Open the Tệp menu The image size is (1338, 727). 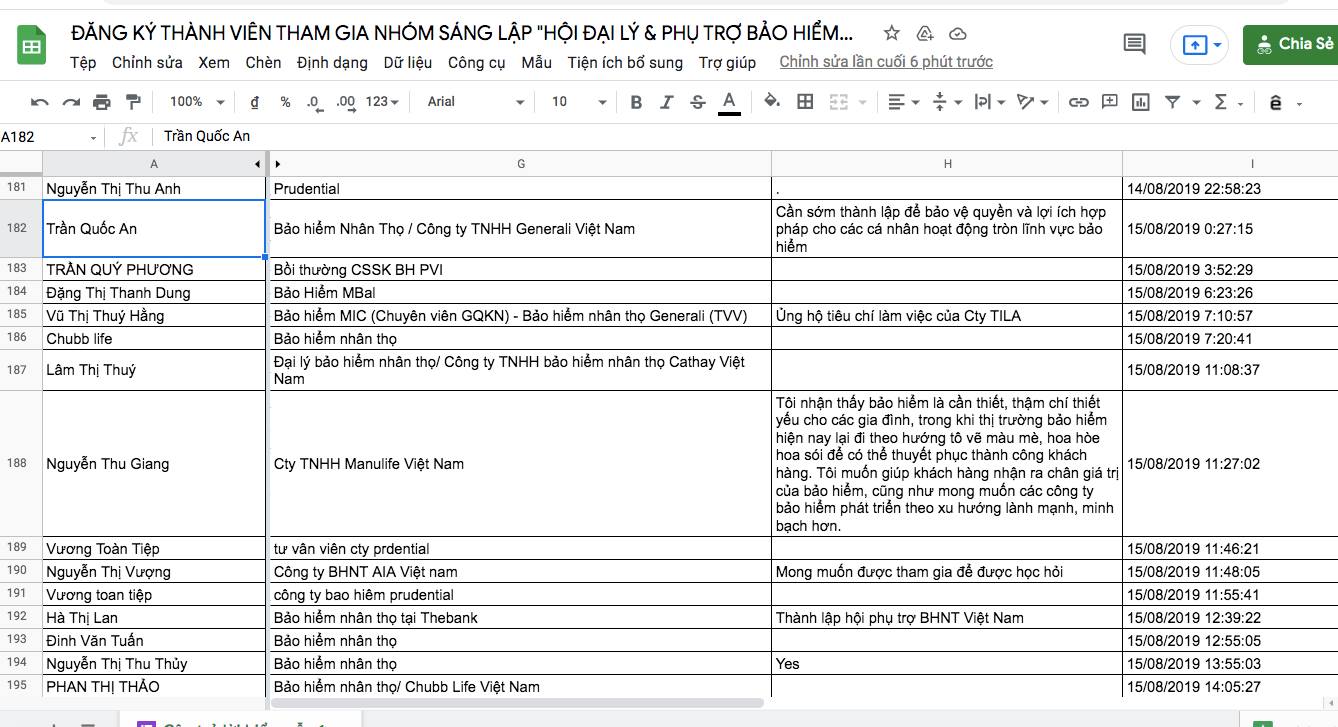pos(83,62)
